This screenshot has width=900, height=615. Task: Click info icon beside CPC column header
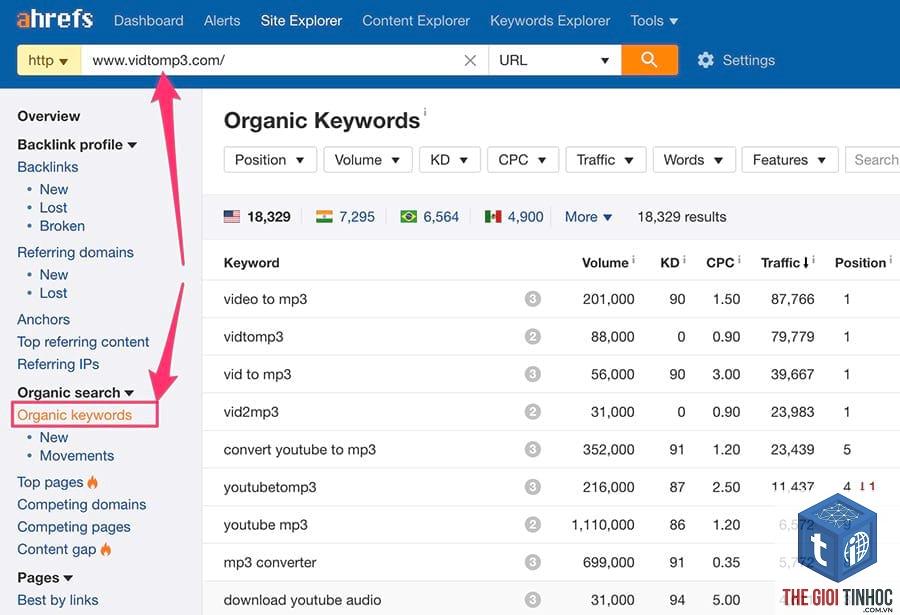point(739,260)
